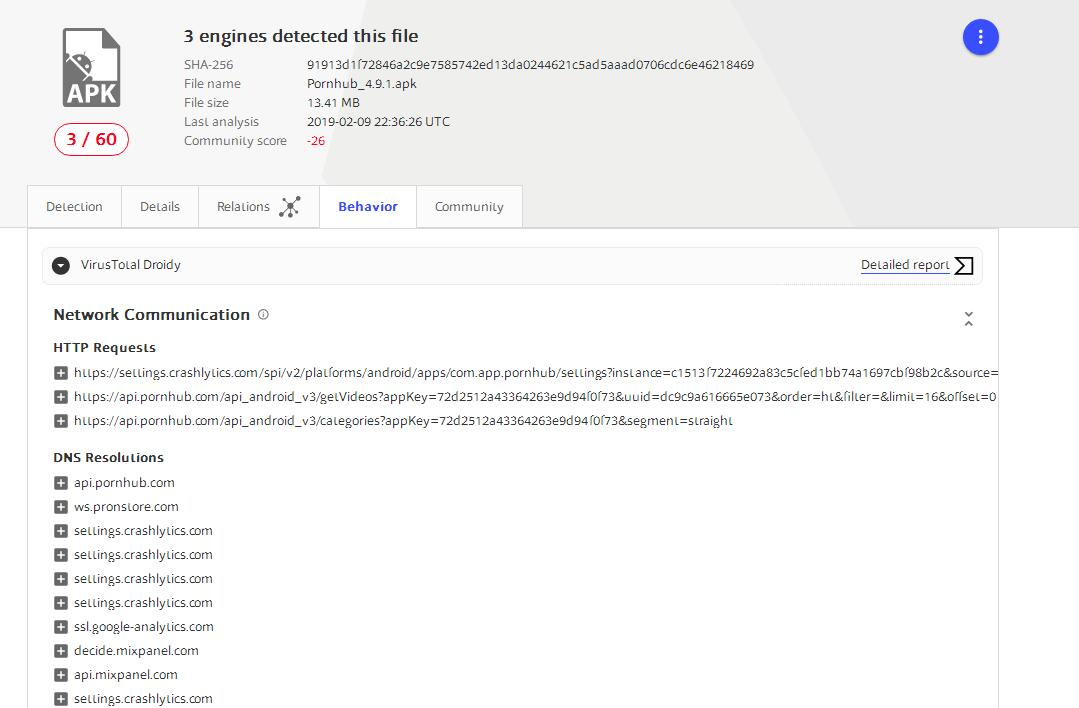1079x708 pixels.
Task: Click the HTTP Requests subheading
Action: point(105,347)
